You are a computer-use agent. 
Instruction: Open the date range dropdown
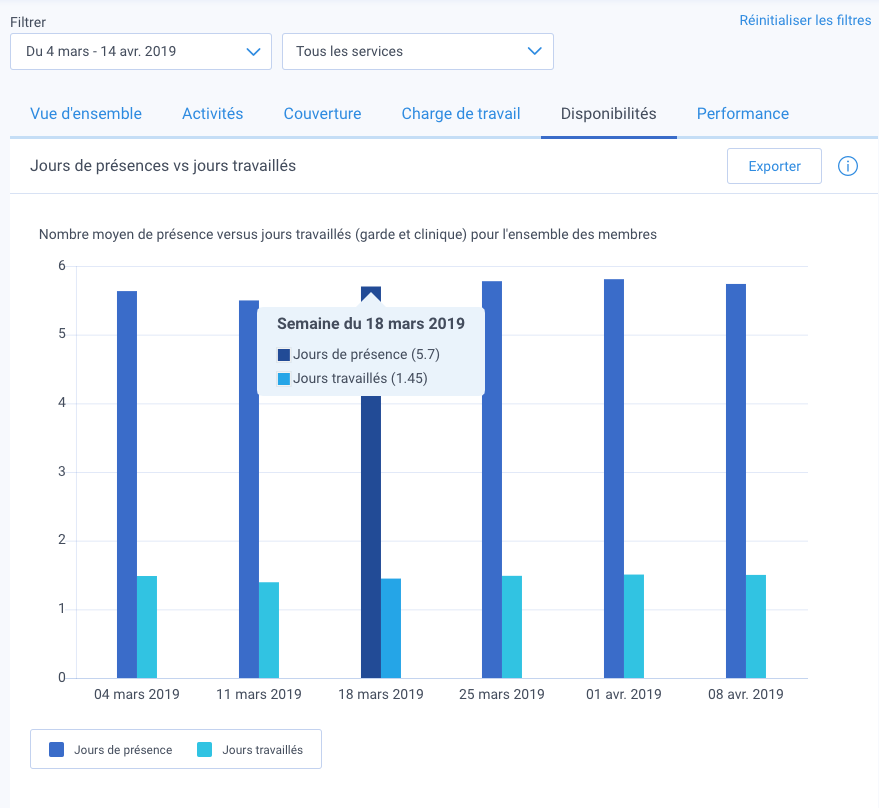tap(141, 52)
